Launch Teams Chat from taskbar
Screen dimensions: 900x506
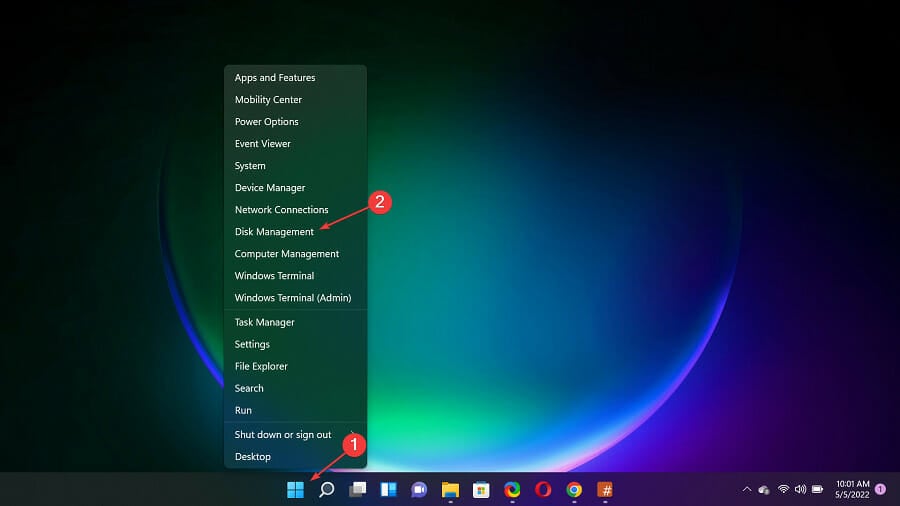(419, 489)
